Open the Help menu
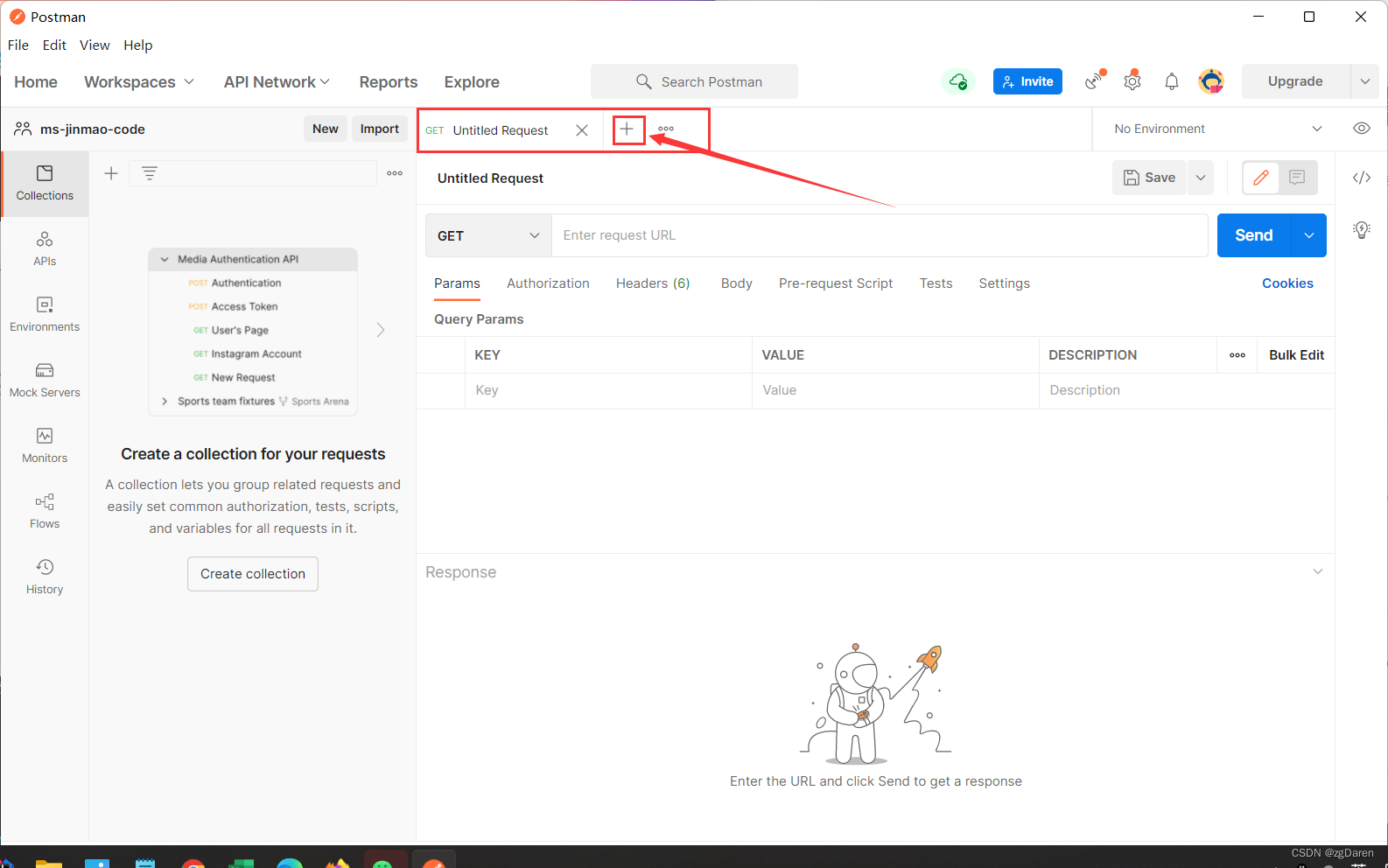The width and height of the screenshot is (1388, 868). click(x=137, y=45)
